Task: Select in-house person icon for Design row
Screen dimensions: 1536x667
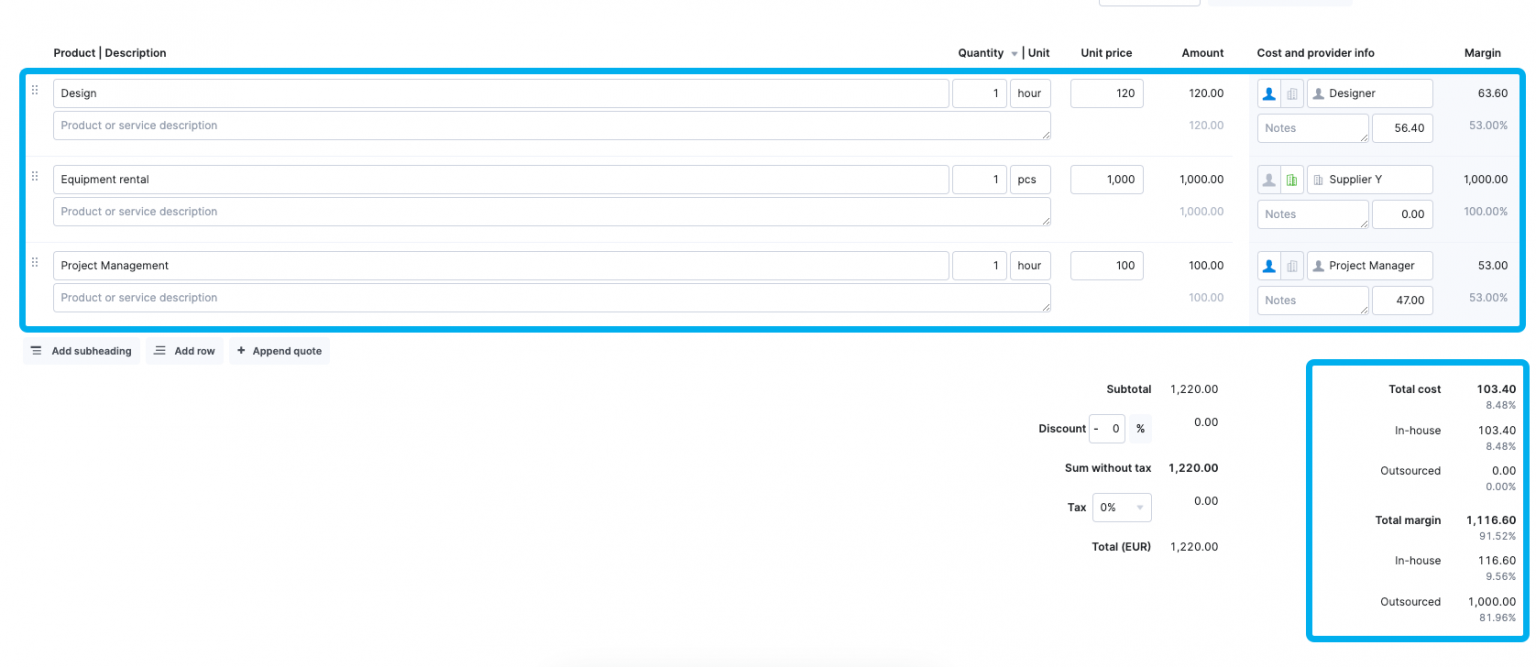Action: [1269, 94]
